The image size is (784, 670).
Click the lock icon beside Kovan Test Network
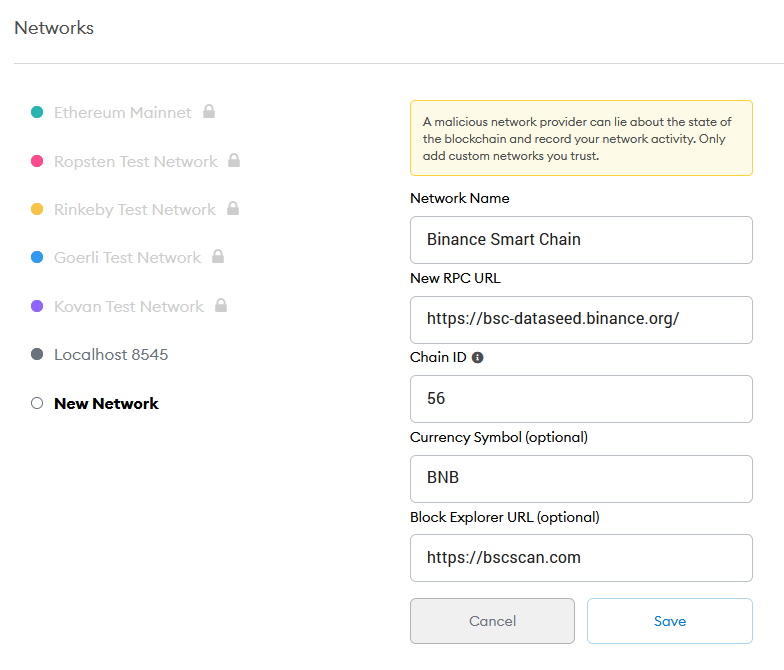click(x=221, y=306)
